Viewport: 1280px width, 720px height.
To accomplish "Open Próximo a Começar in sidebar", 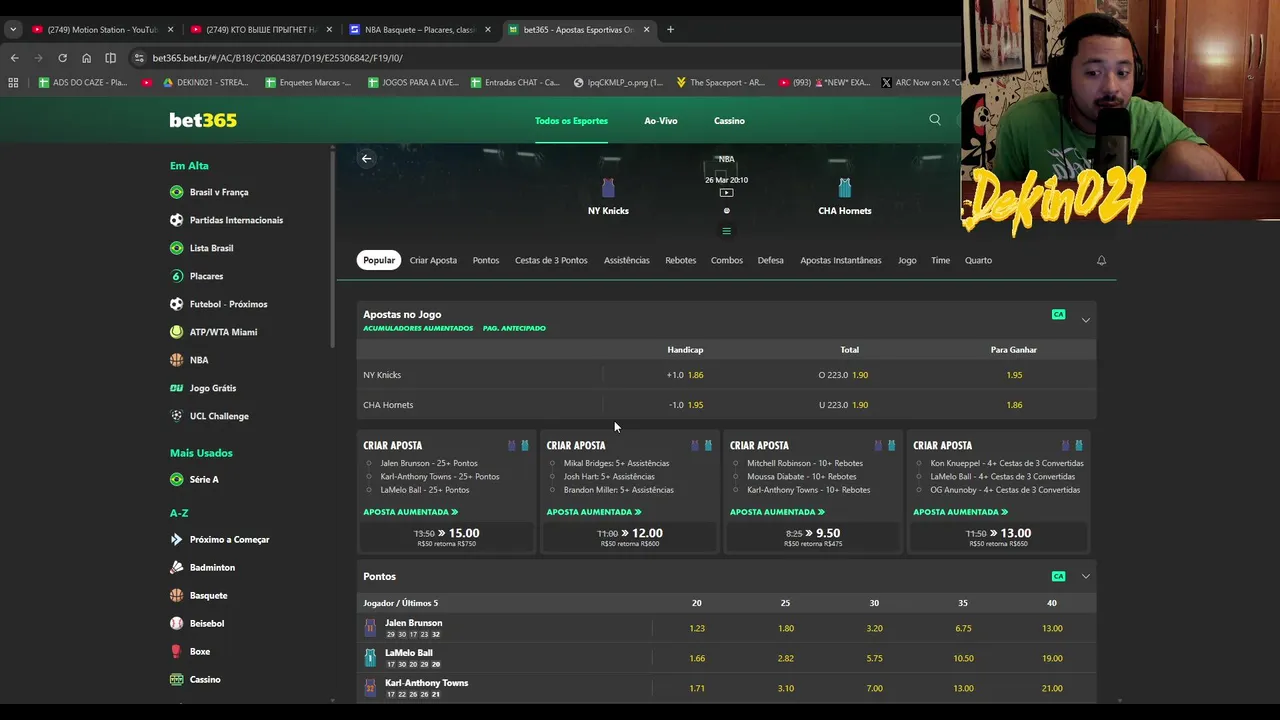I will coord(230,539).
